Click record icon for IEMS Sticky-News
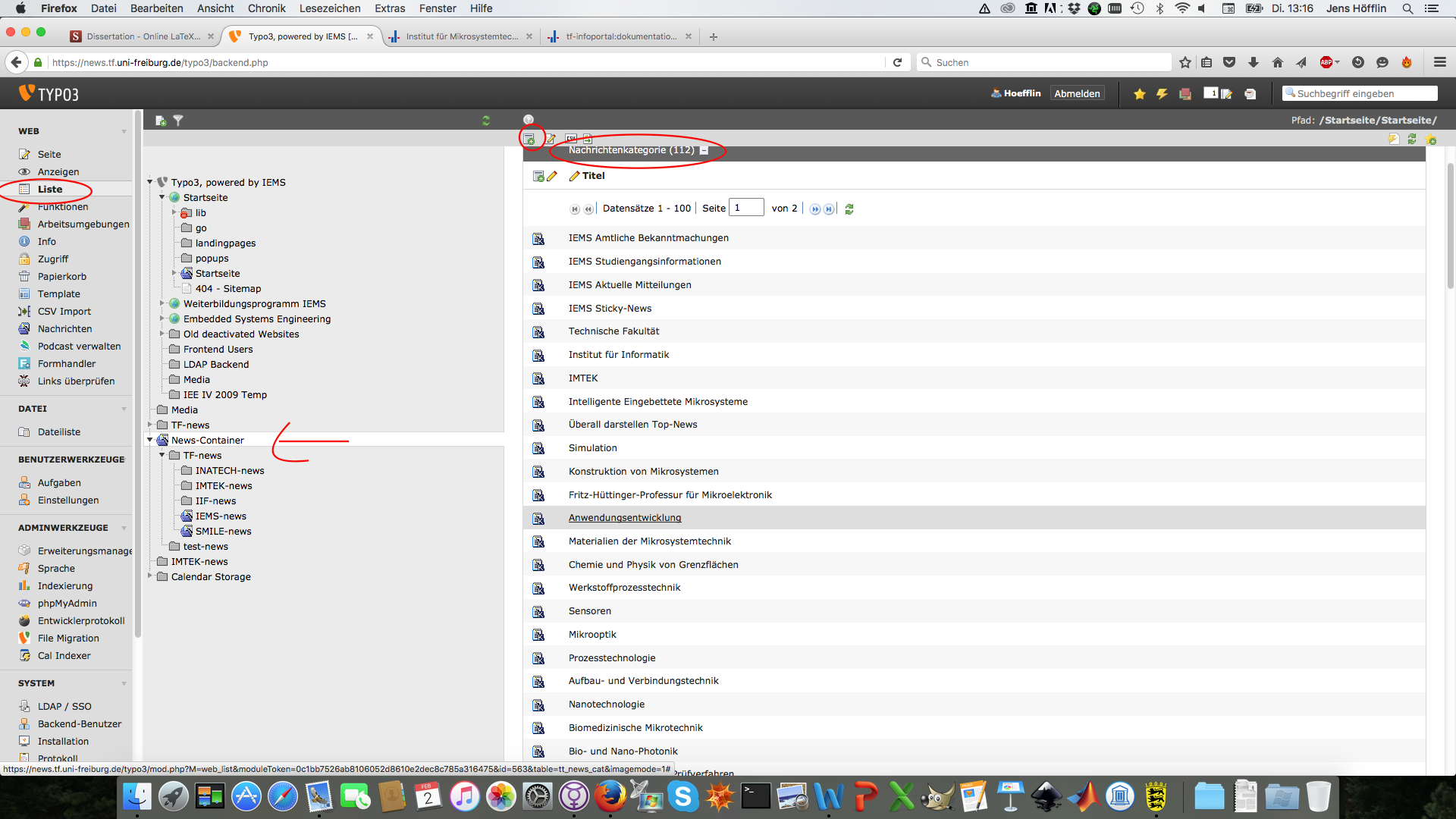The image size is (1456, 819). click(538, 309)
